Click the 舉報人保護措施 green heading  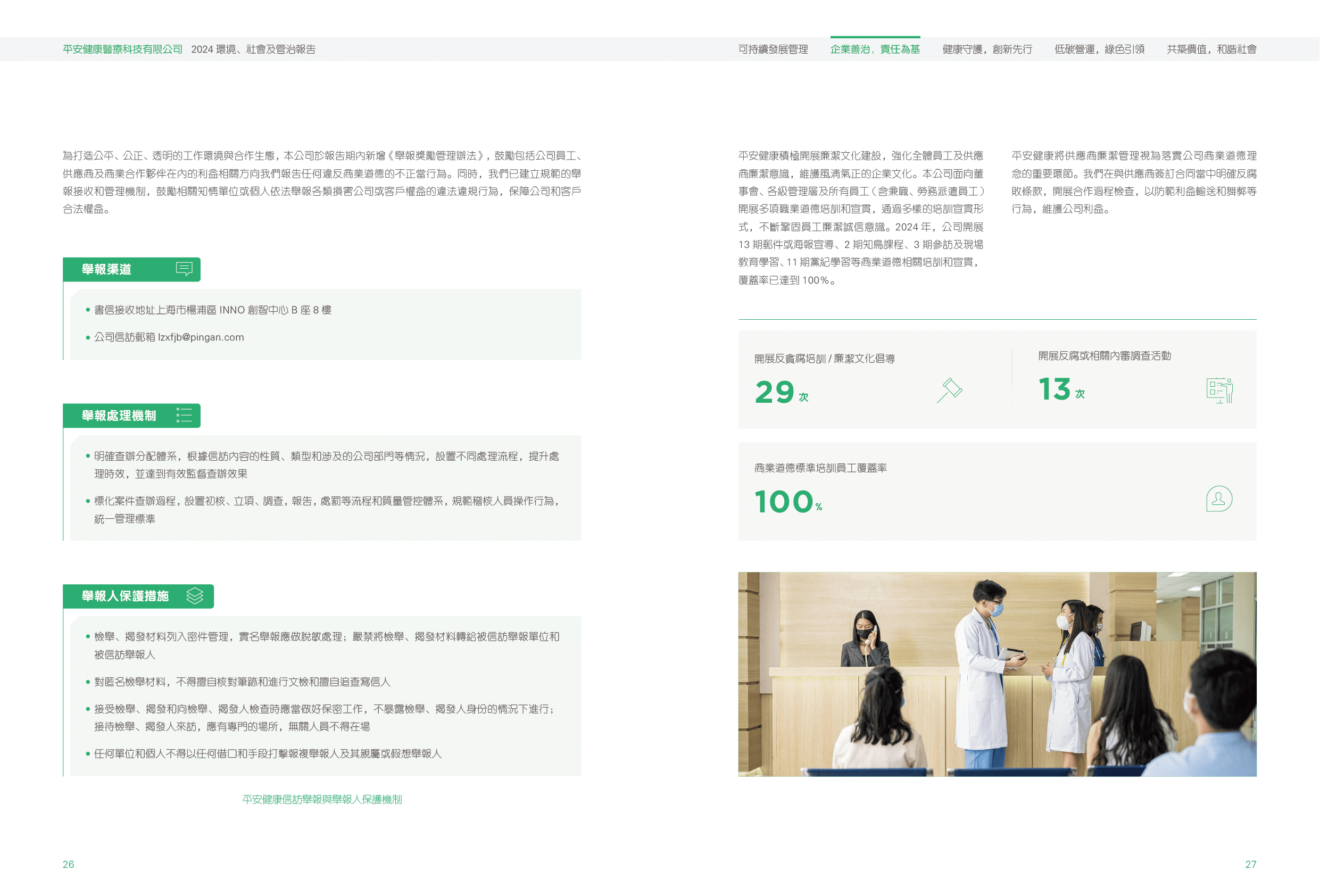pyautogui.click(x=125, y=596)
